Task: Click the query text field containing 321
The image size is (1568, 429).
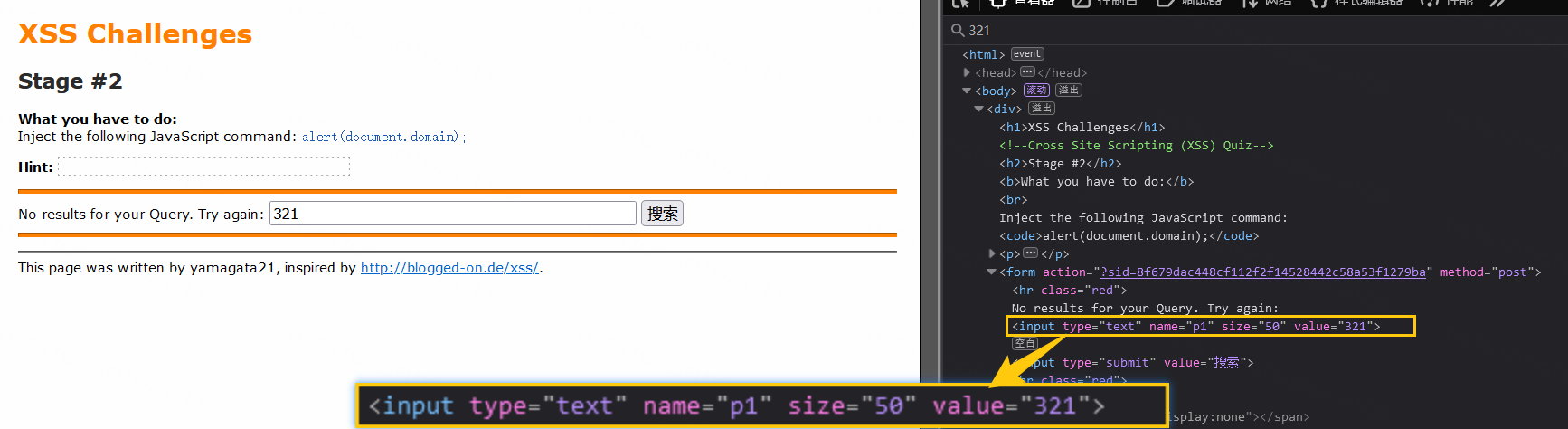Action: click(452, 214)
